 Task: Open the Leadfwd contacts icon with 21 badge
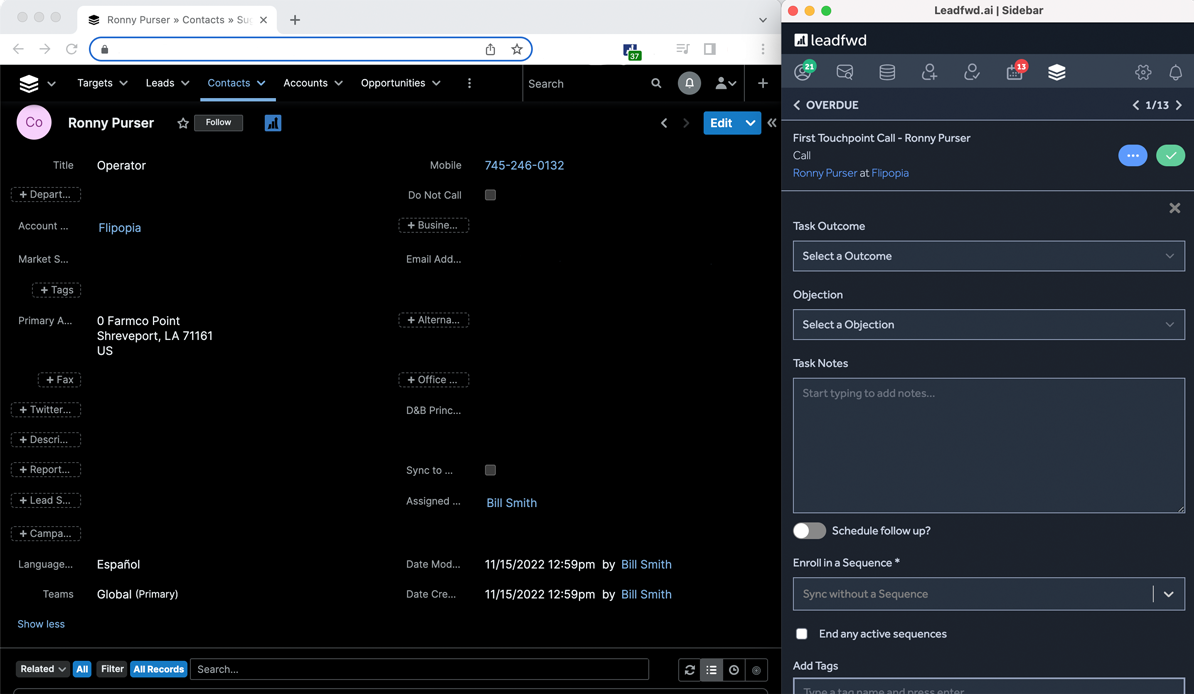tap(803, 72)
